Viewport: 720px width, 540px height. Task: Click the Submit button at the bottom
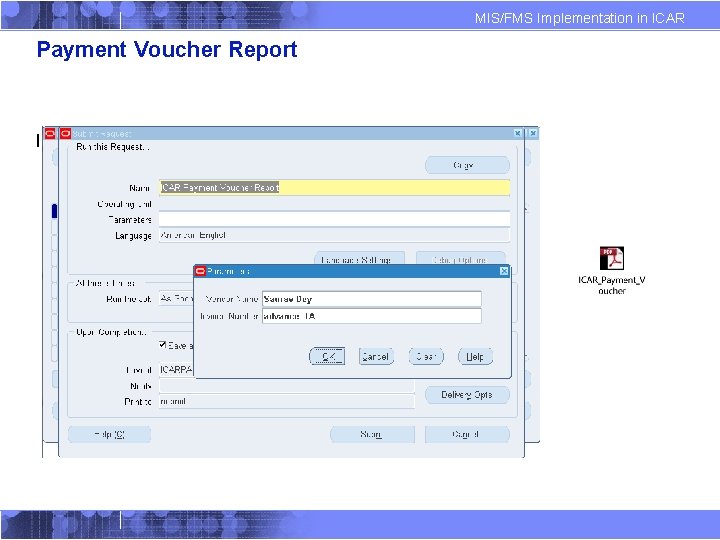pos(372,434)
